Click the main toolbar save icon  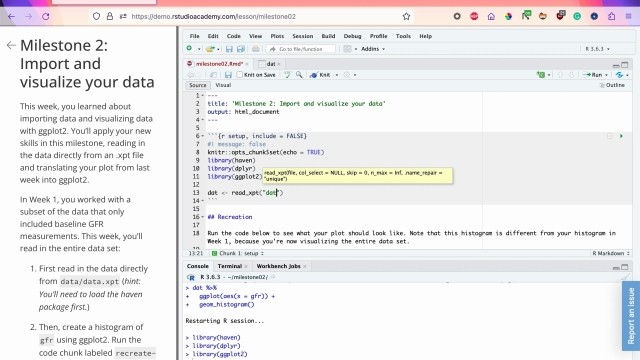pos(229,49)
